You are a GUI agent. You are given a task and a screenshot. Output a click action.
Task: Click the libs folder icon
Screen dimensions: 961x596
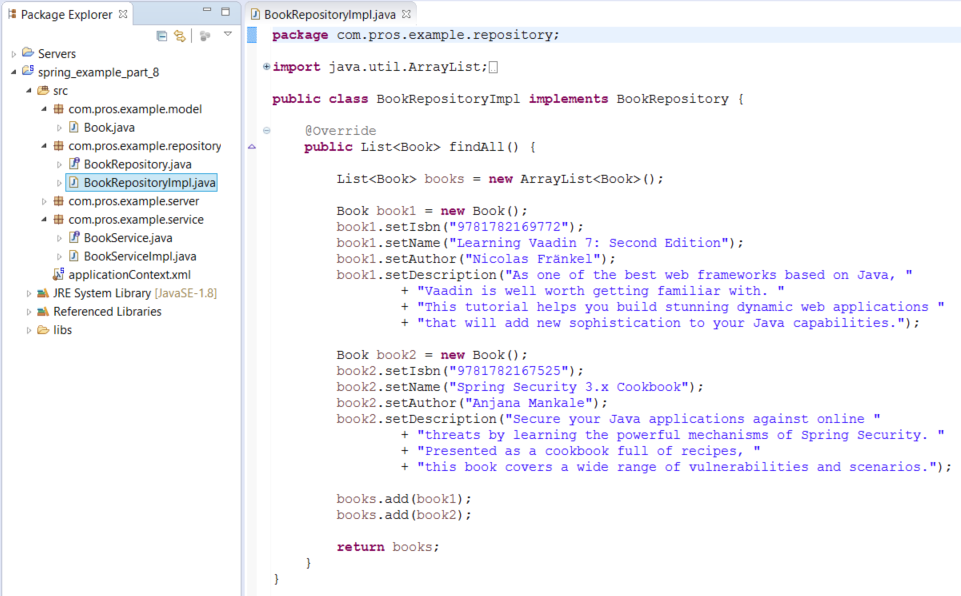pyautogui.click(x=43, y=330)
